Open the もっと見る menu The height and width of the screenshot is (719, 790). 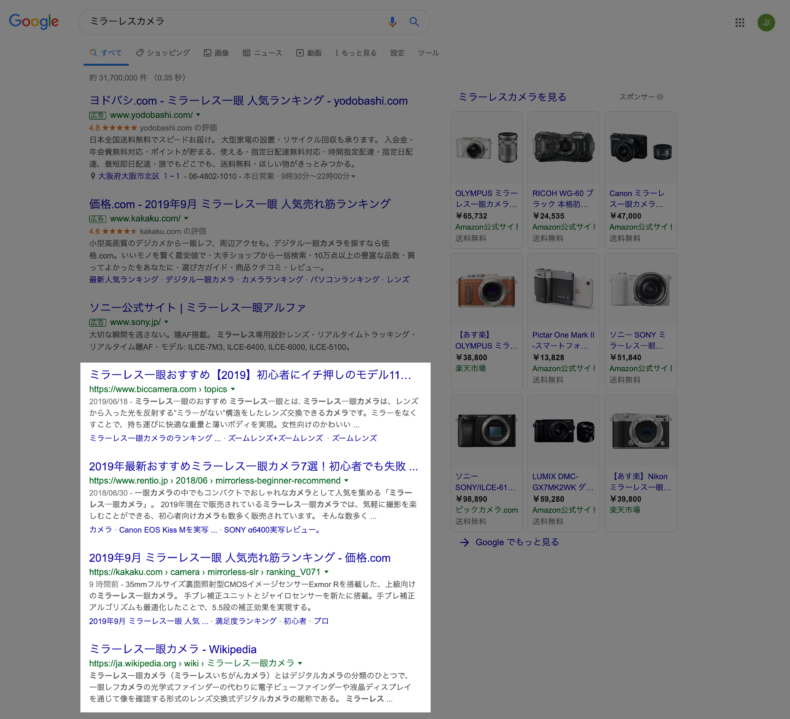[x=356, y=53]
